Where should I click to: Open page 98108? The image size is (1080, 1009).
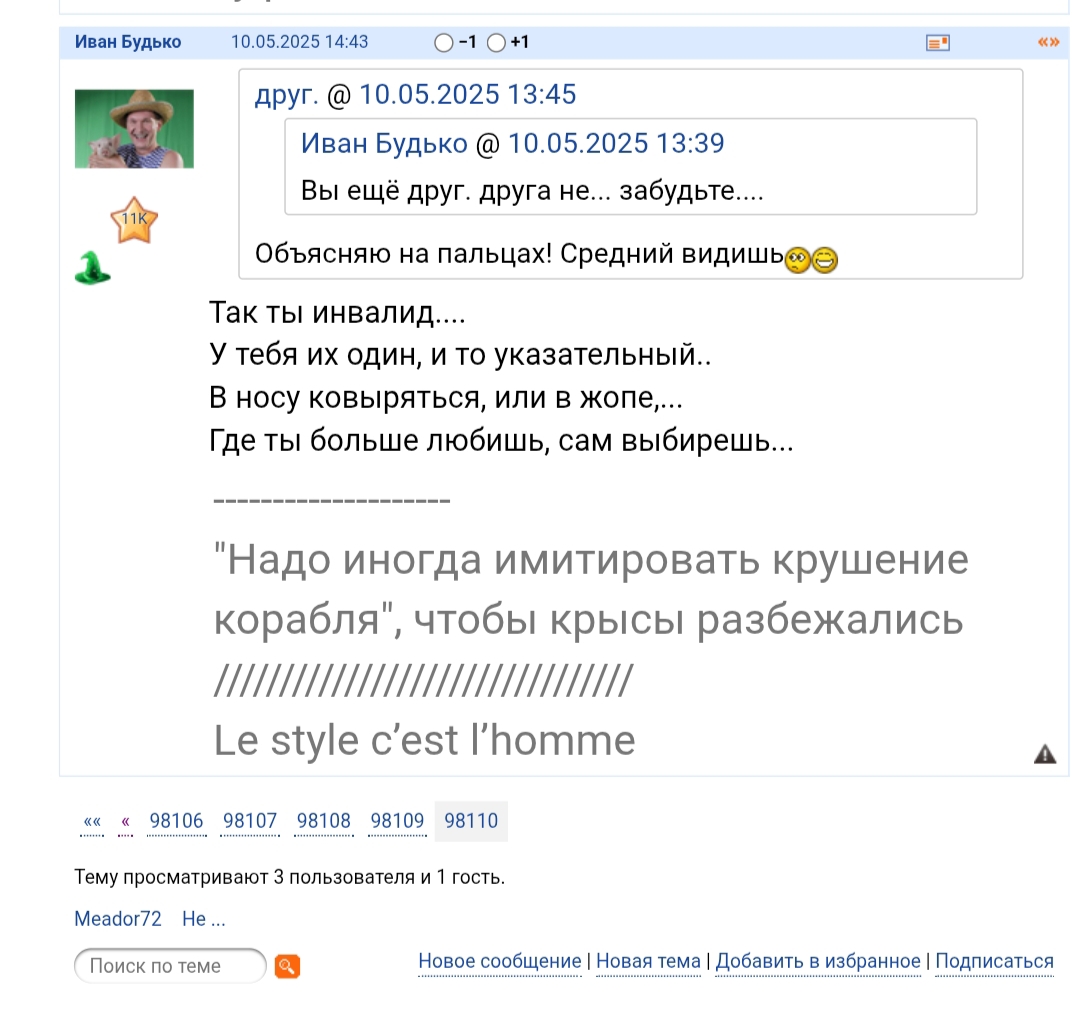(324, 821)
